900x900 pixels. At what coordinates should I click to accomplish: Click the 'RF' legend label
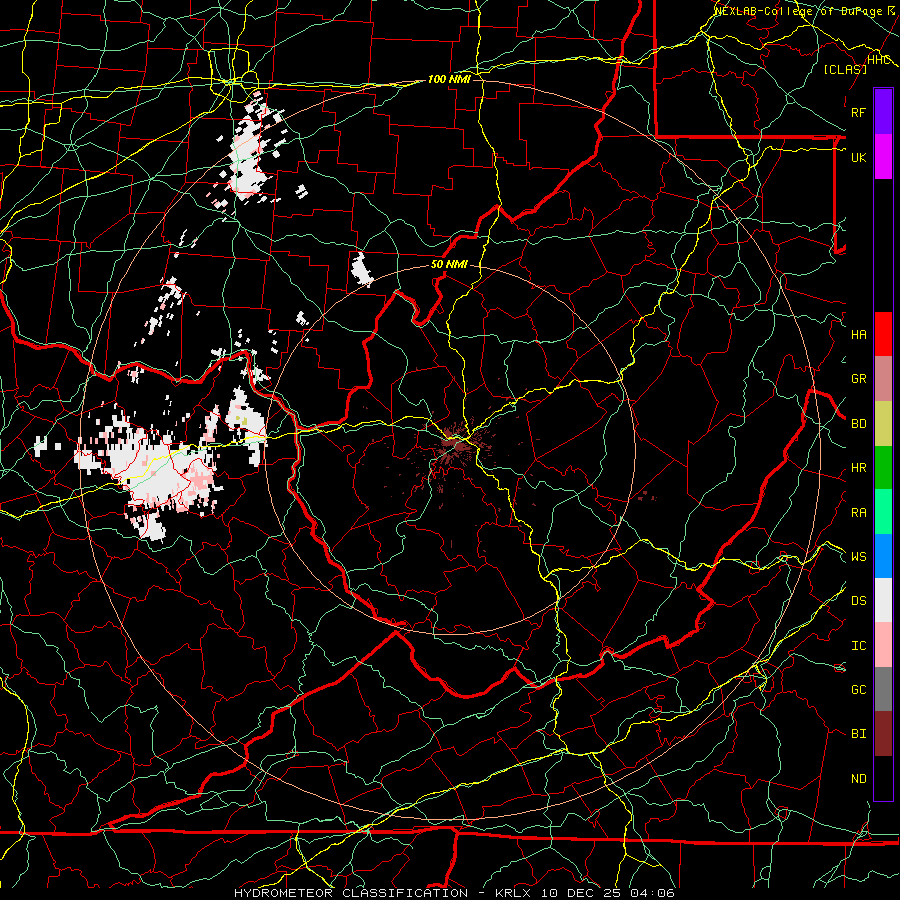(x=858, y=112)
